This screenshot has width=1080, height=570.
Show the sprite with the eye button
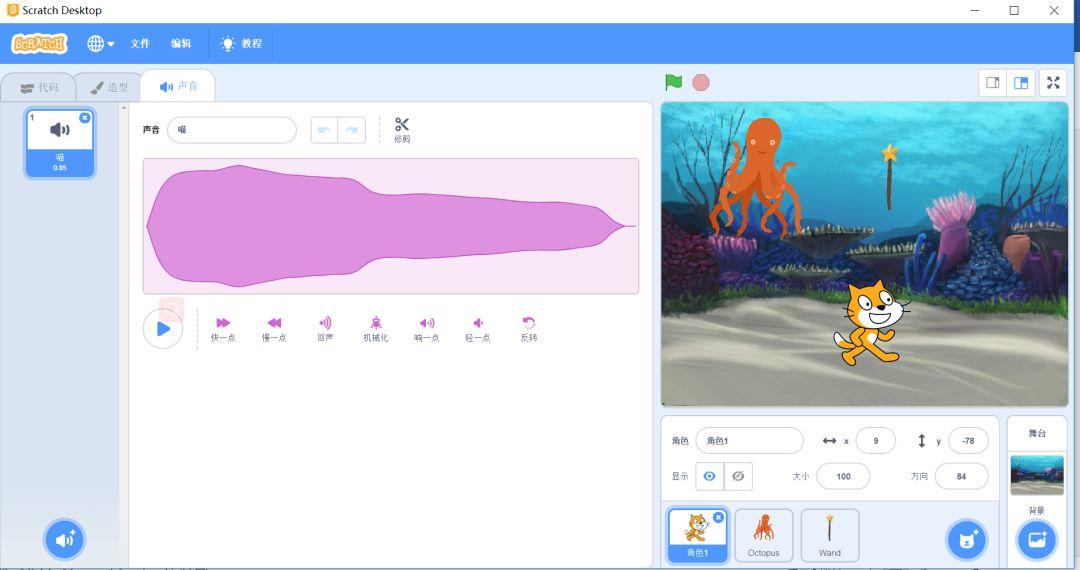click(x=709, y=476)
